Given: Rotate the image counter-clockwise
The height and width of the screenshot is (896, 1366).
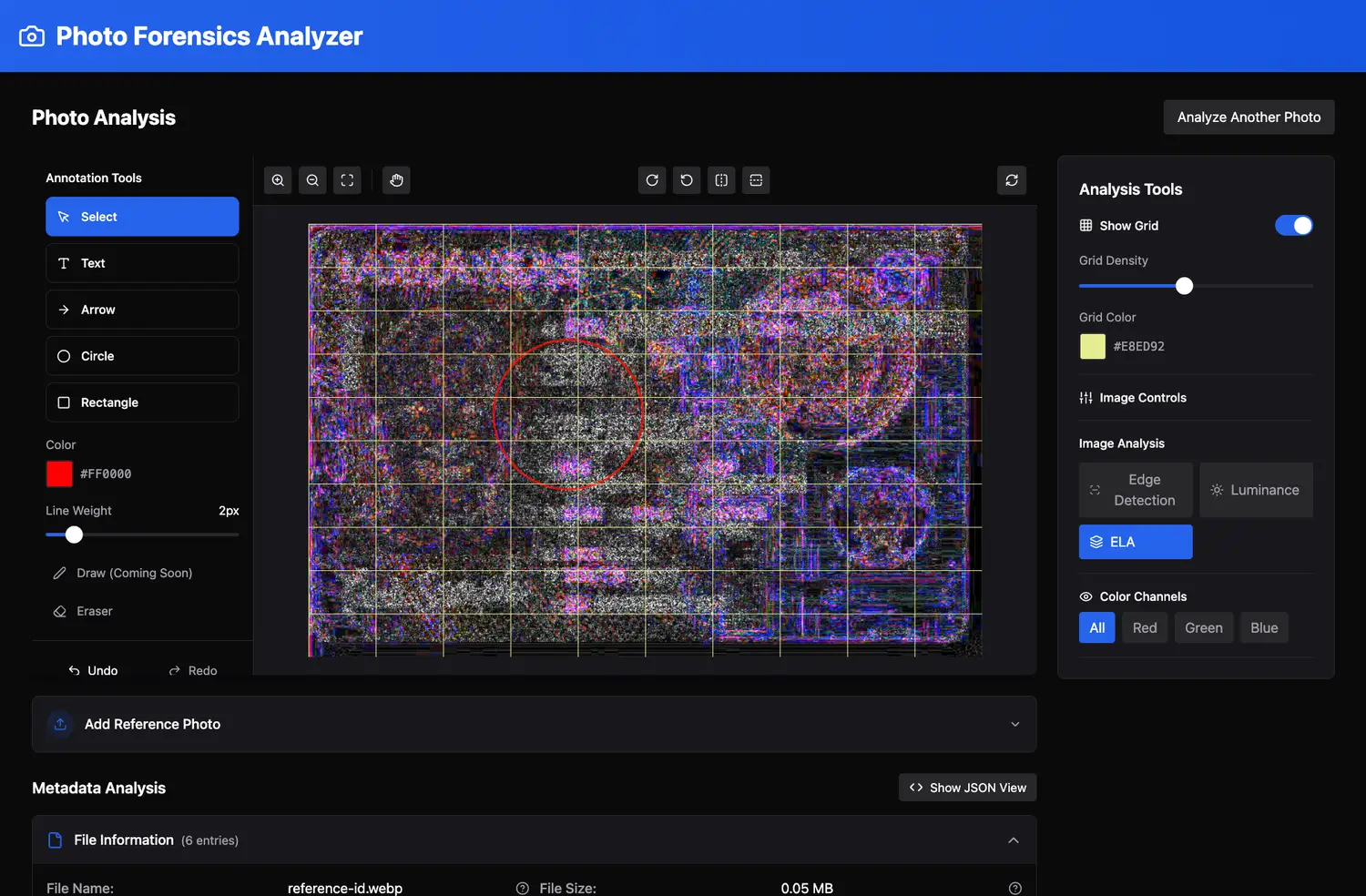Looking at the screenshot, I should click(687, 180).
